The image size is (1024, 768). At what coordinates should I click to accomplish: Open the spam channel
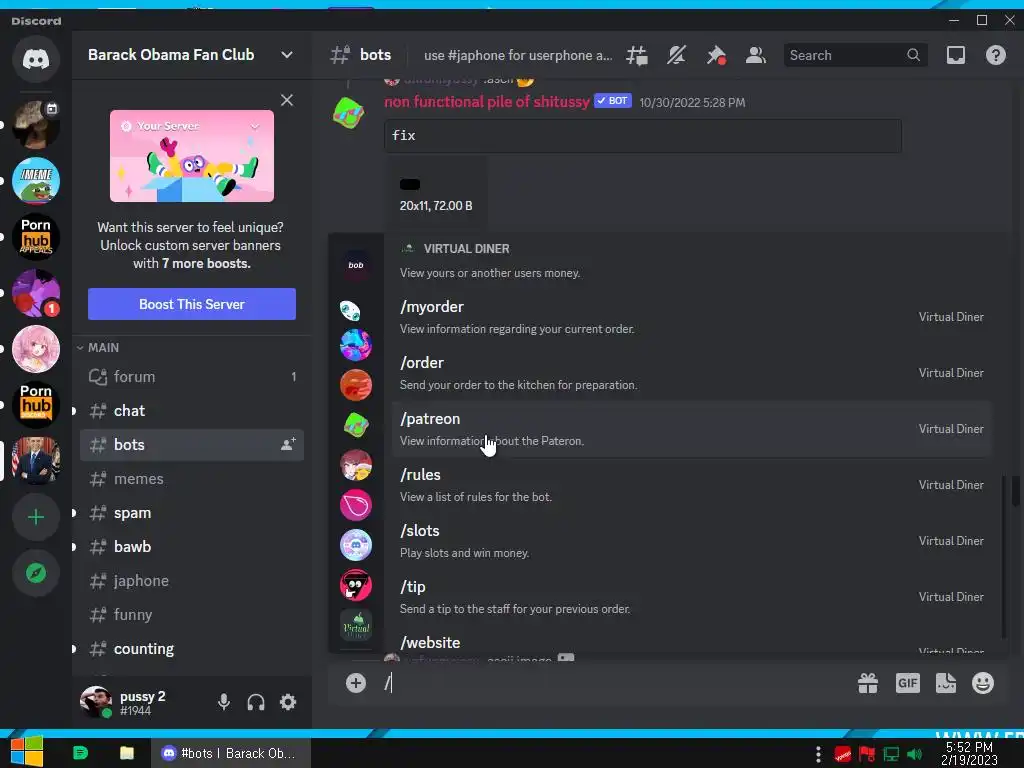[x=192, y=513]
